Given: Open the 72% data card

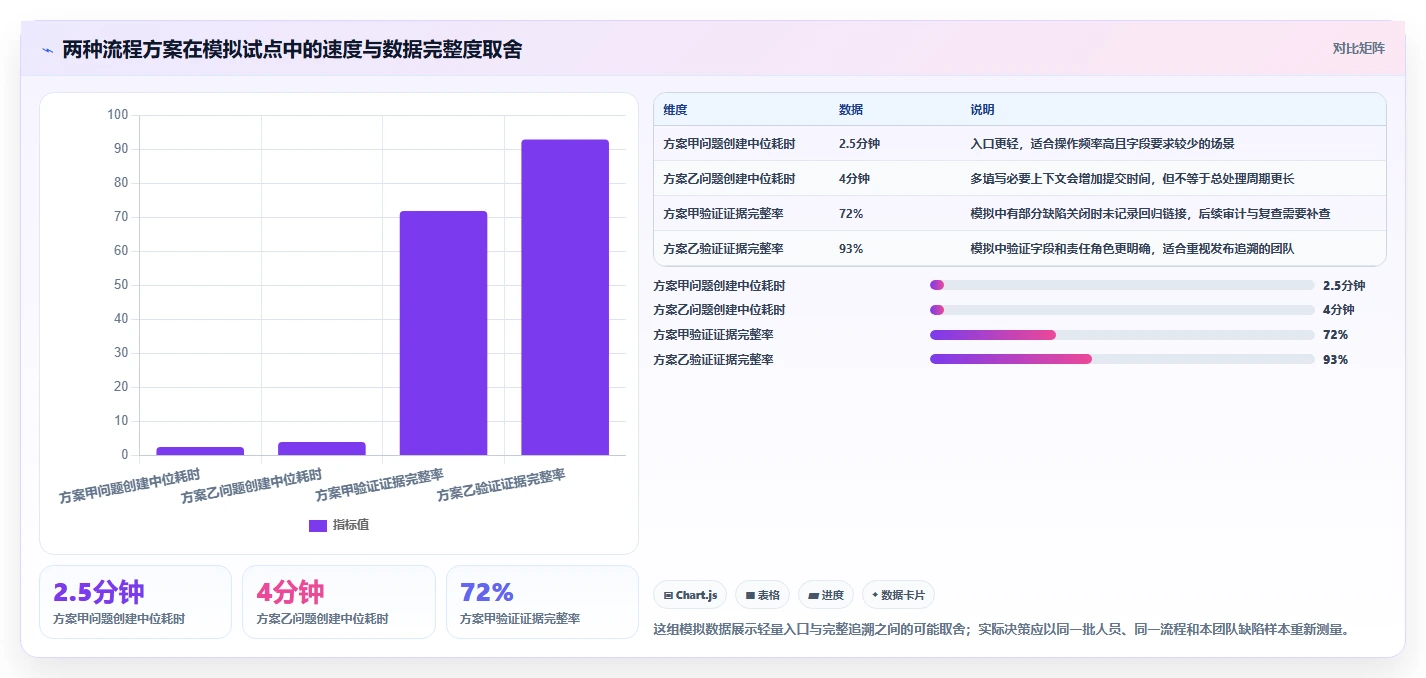Looking at the screenshot, I should click(x=542, y=602).
